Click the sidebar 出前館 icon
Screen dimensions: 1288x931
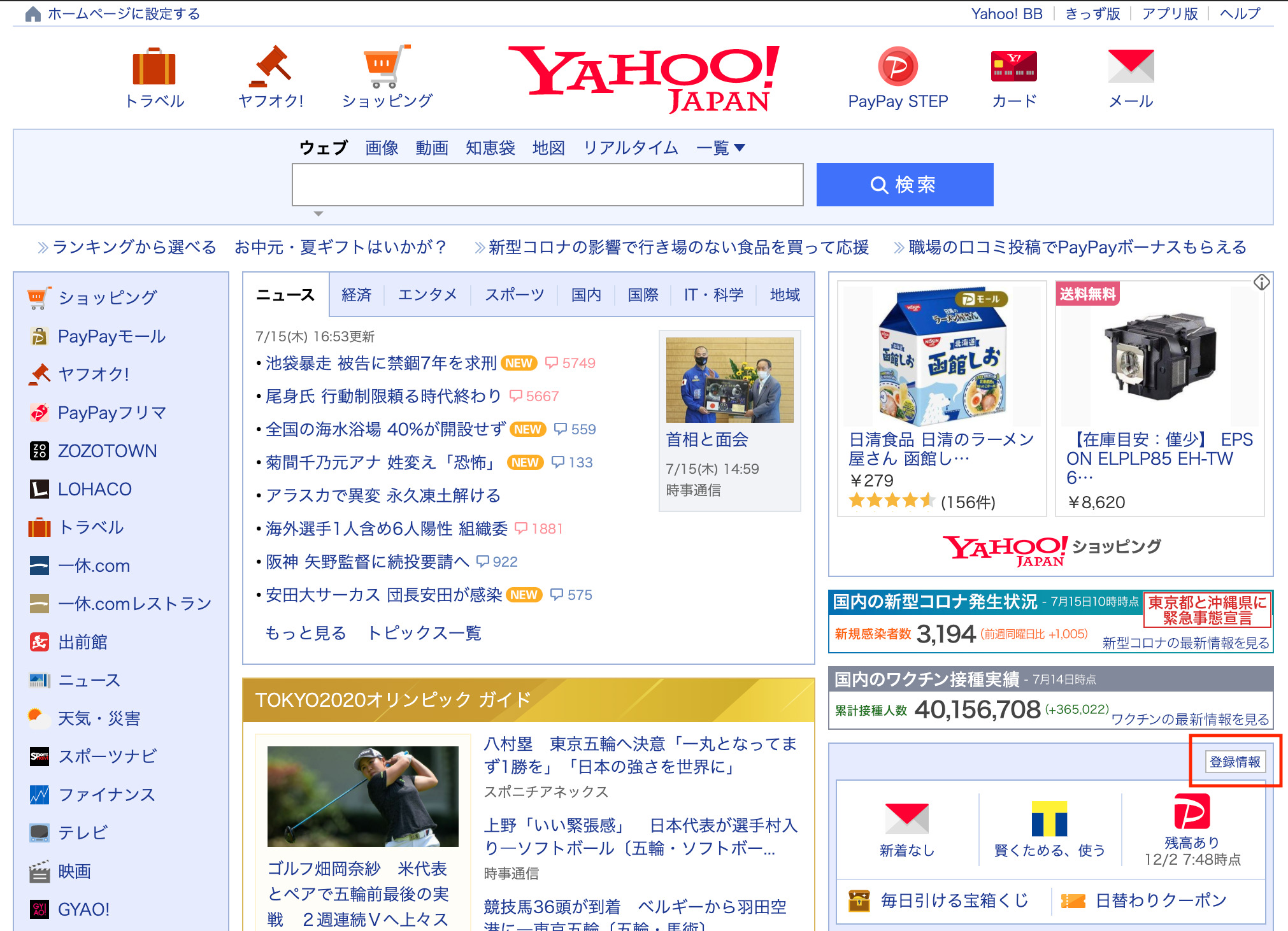pos(39,642)
